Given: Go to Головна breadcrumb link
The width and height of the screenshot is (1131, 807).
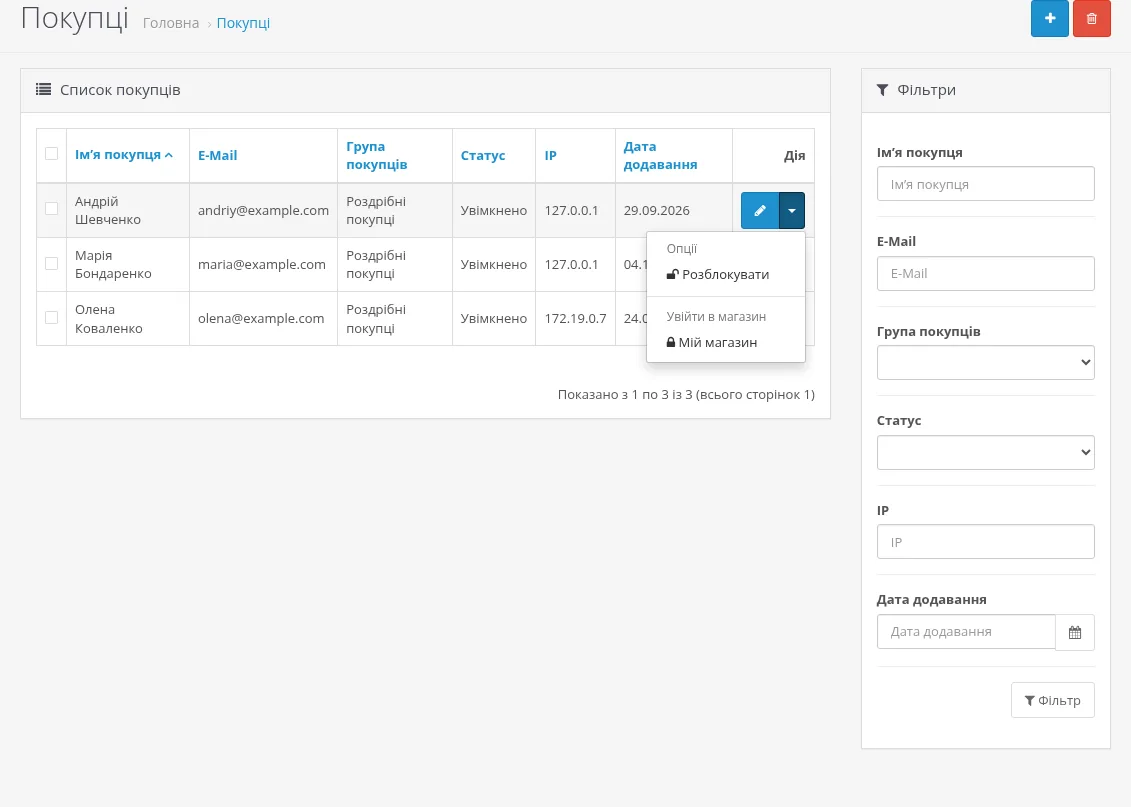Looking at the screenshot, I should point(171,23).
